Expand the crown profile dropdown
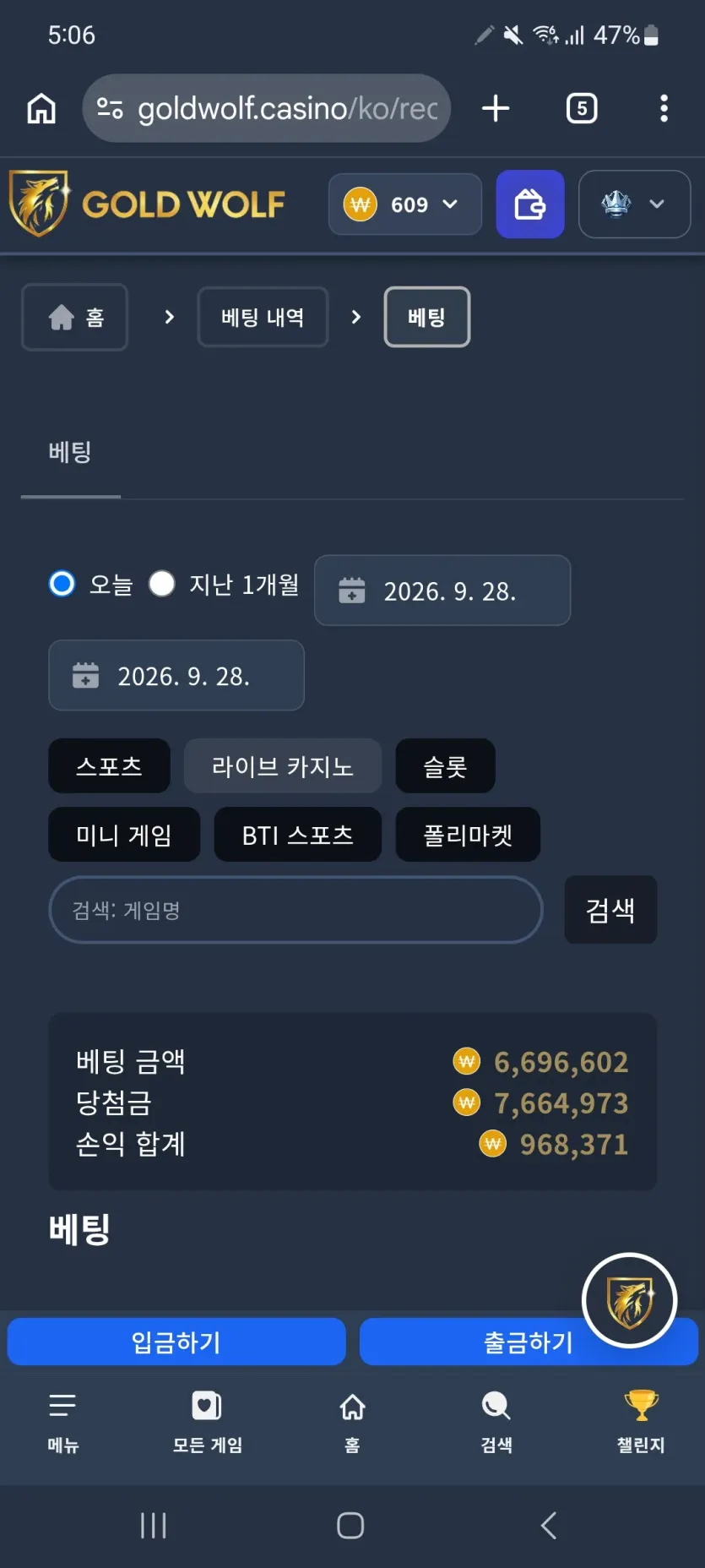The image size is (705, 1568). pyautogui.click(x=634, y=204)
